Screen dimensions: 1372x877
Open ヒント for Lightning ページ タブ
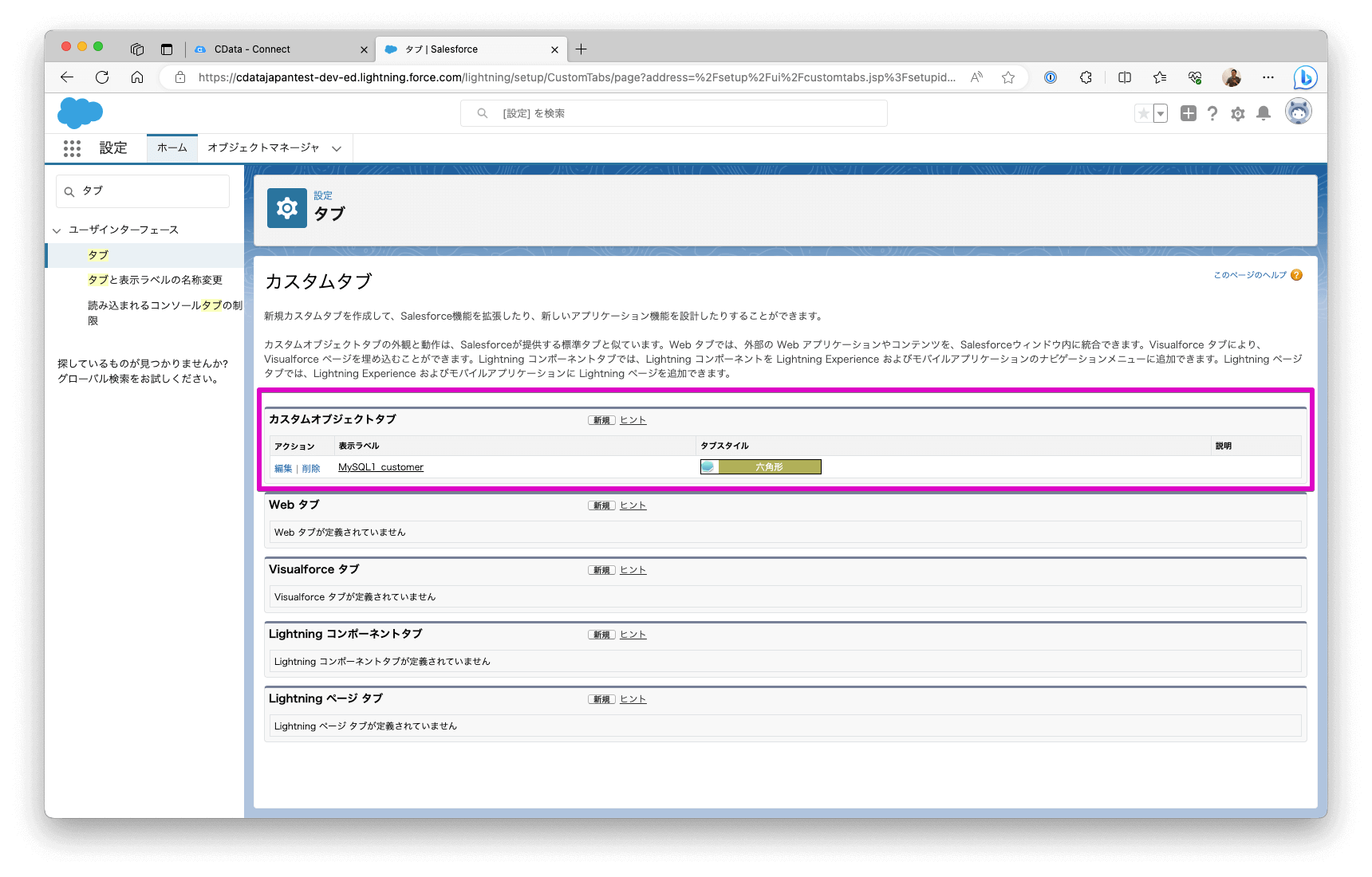click(x=633, y=699)
